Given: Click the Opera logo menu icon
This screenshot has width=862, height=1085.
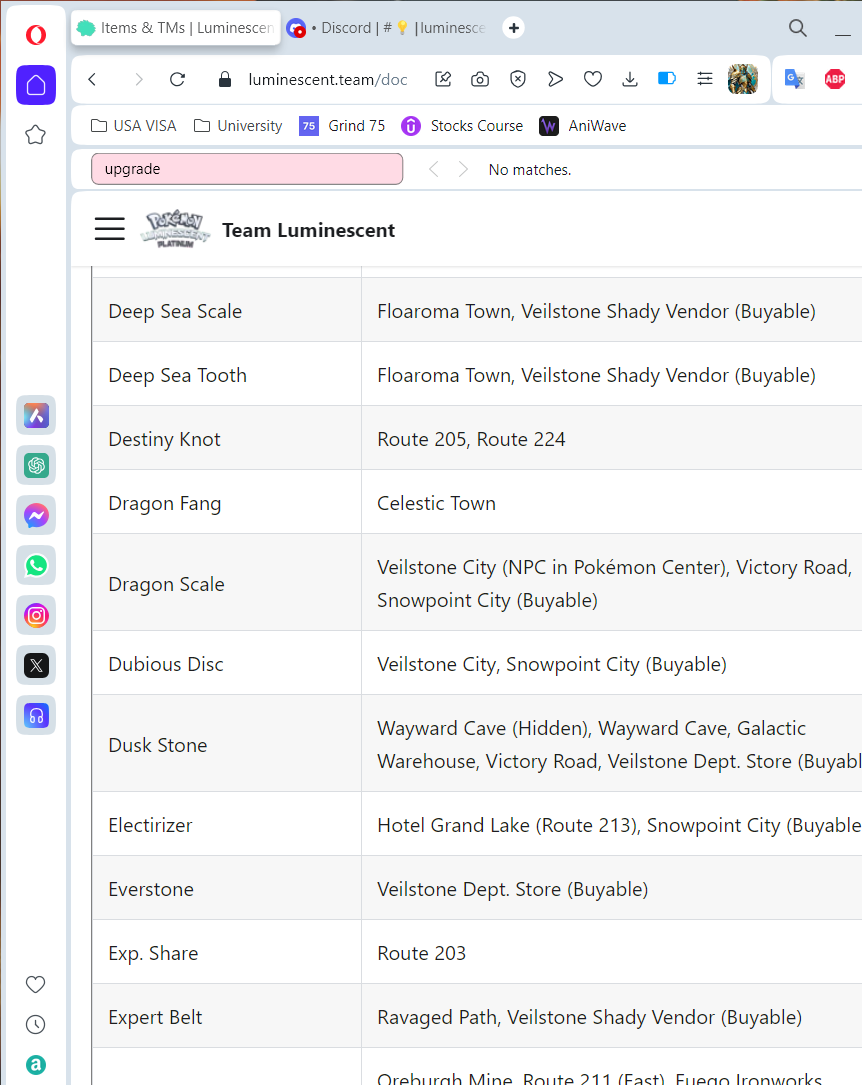Looking at the screenshot, I should pyautogui.click(x=36, y=35).
